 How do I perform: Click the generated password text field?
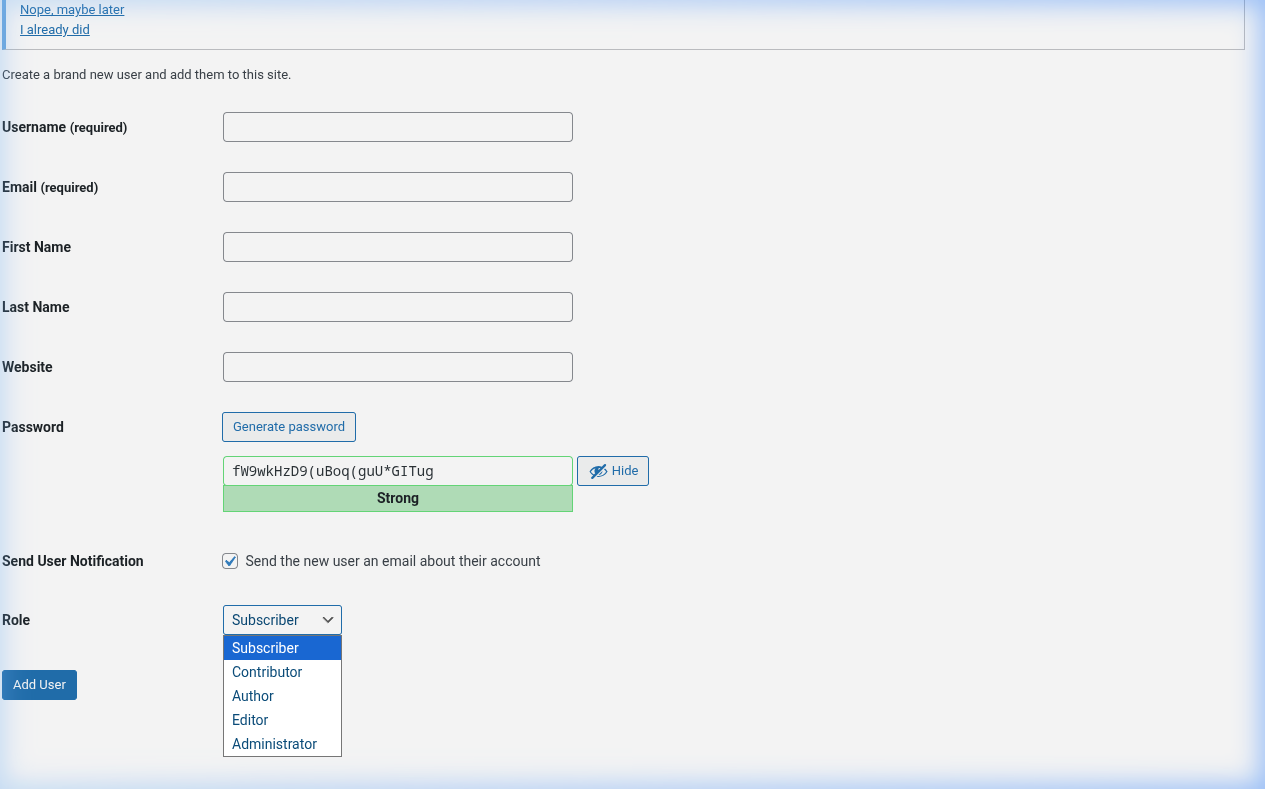coord(397,470)
